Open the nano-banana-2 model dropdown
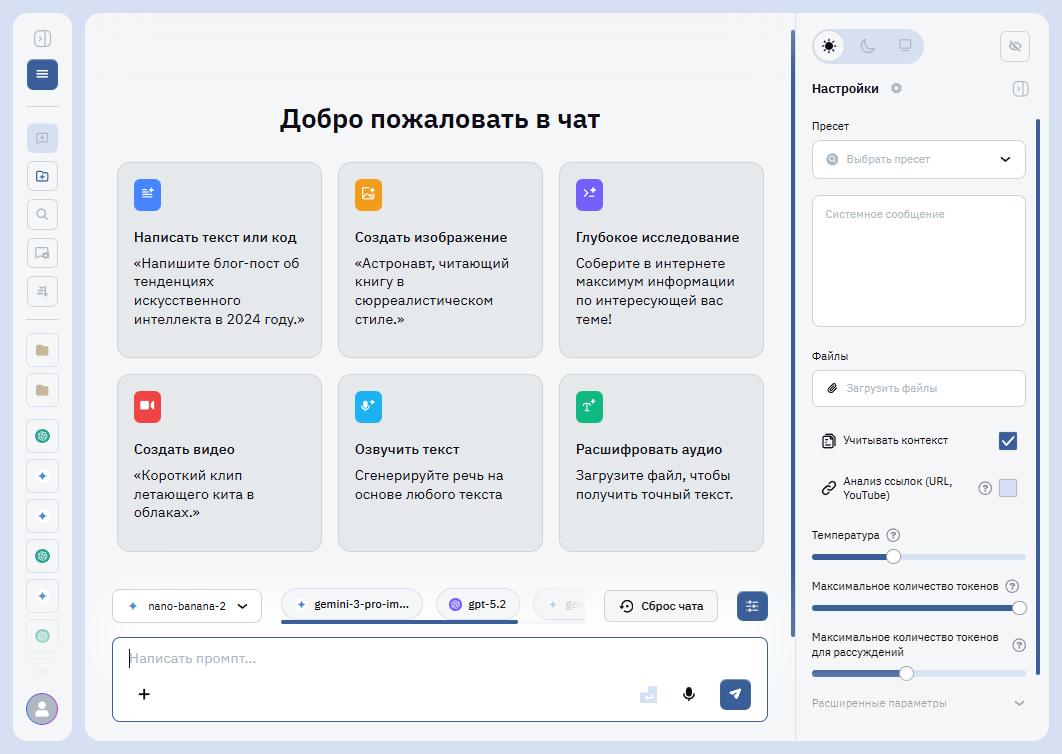 tap(186, 606)
